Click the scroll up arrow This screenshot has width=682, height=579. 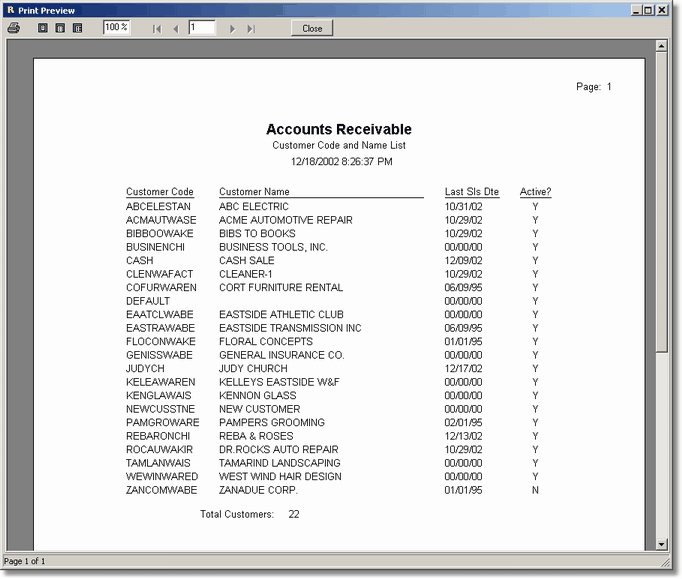pos(662,46)
